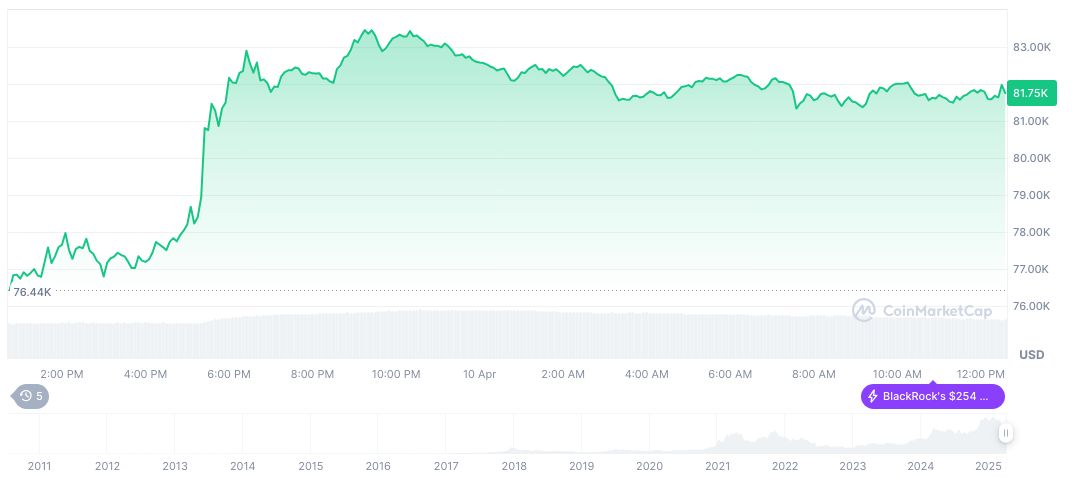Click the CoinMarketCap watermark logo icon
Viewport: 1072px width, 477px height.
click(864, 311)
